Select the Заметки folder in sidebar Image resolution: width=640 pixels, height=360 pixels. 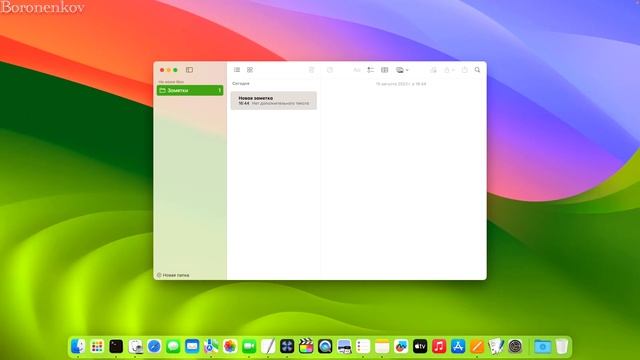pos(190,90)
